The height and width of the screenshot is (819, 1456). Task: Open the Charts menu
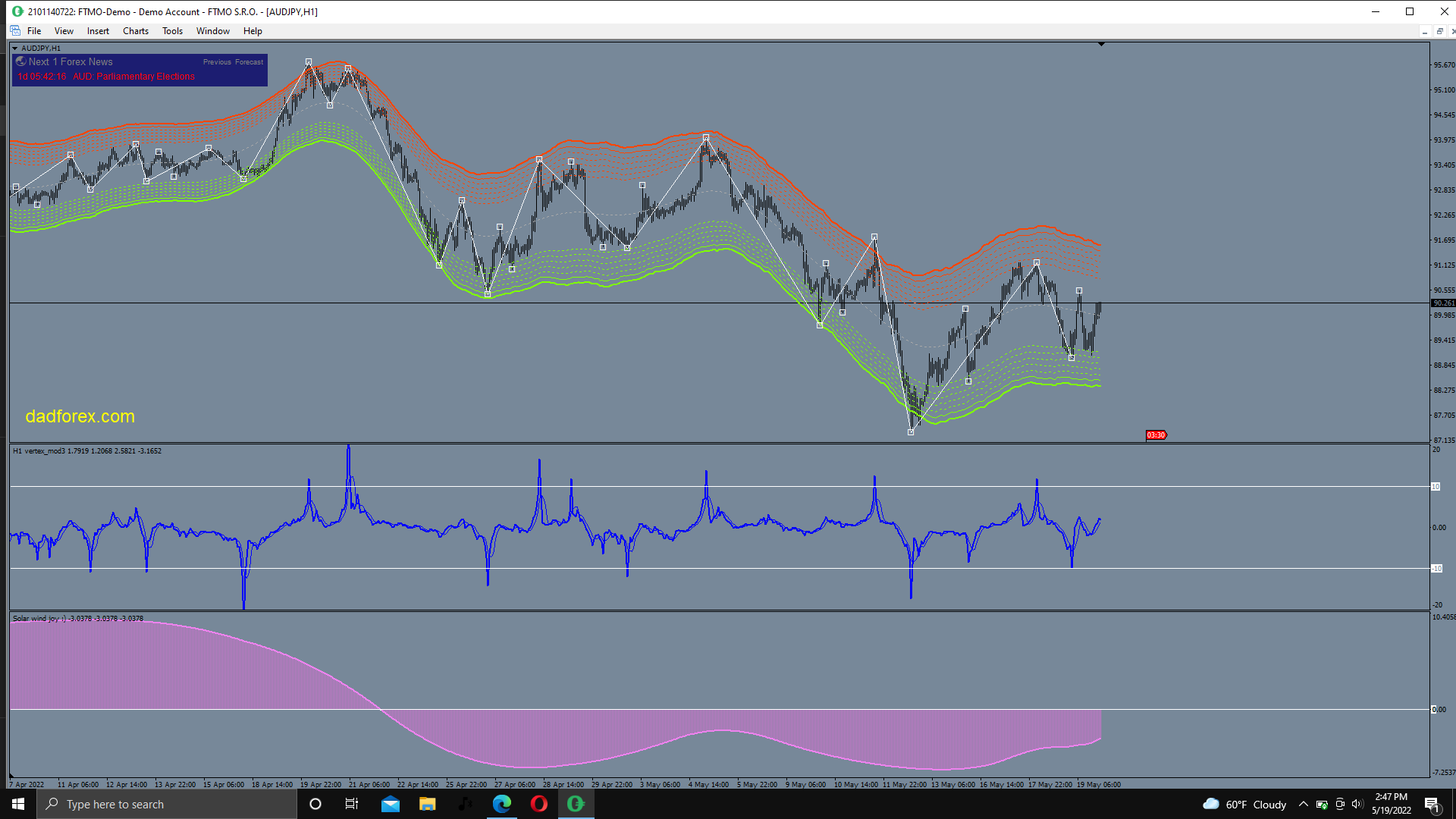[136, 31]
